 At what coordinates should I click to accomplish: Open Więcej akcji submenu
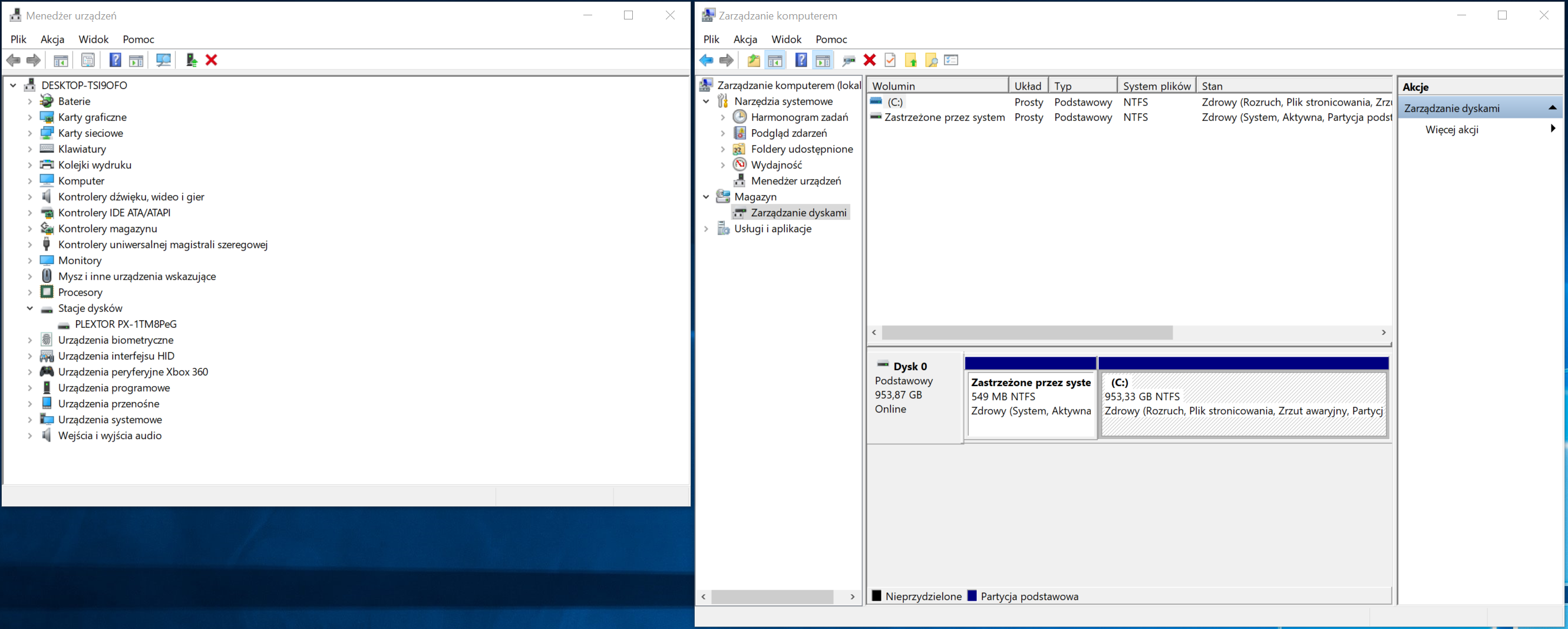coord(1480,129)
